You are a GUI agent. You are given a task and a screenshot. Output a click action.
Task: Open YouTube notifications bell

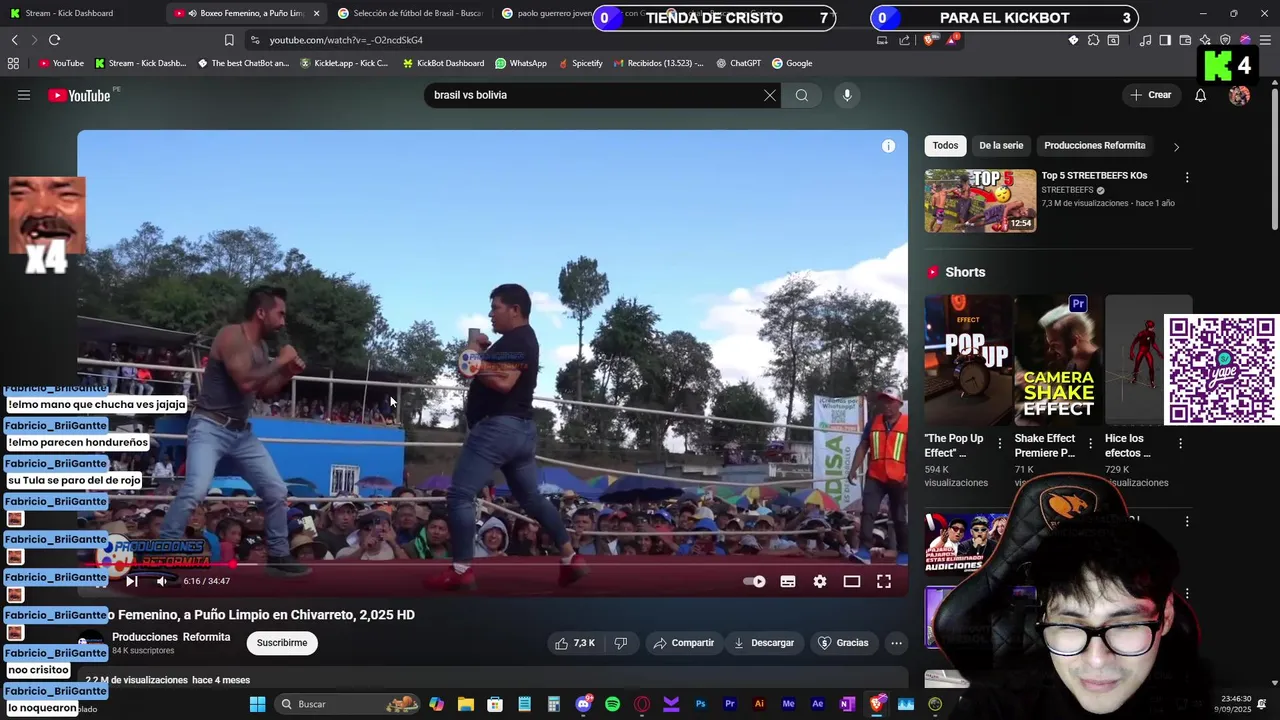(1201, 95)
